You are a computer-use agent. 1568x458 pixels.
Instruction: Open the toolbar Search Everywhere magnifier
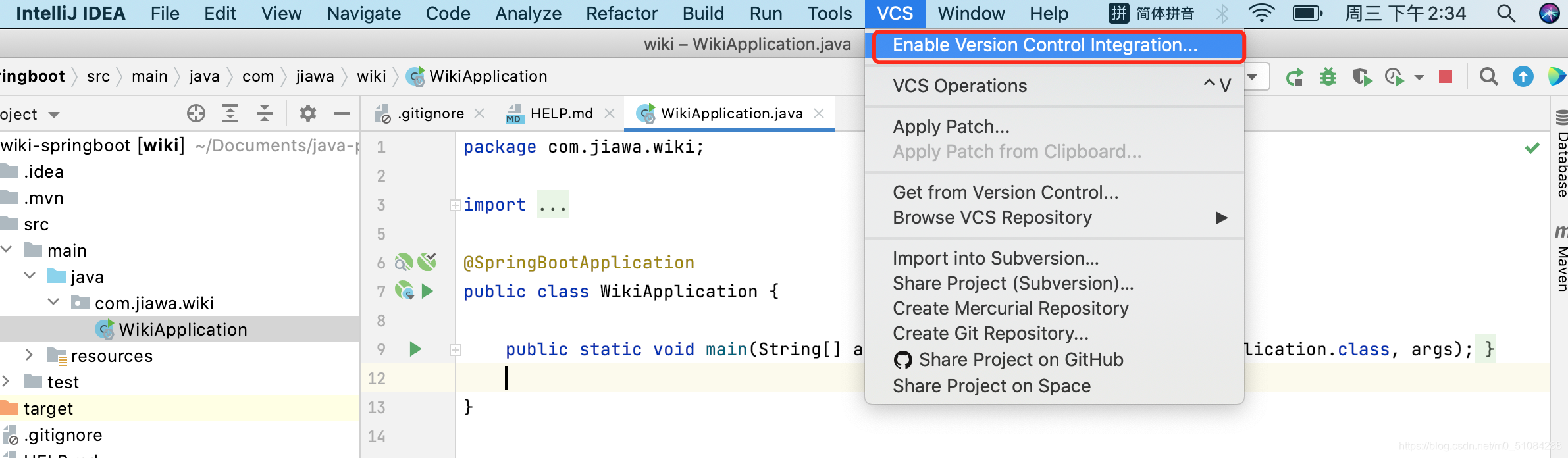coord(1488,77)
